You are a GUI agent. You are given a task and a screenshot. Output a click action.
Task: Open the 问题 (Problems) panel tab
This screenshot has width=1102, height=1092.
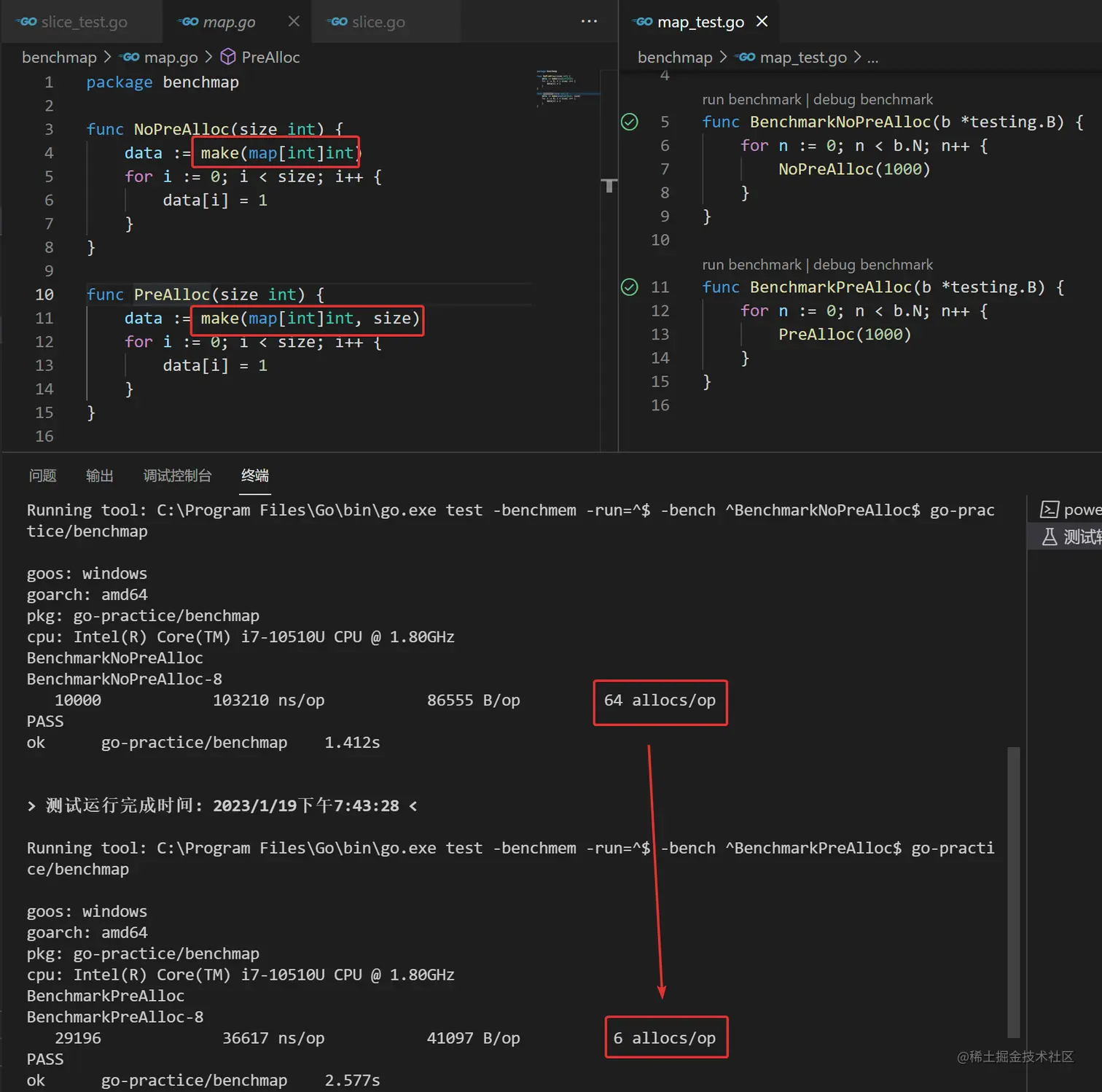click(42, 476)
